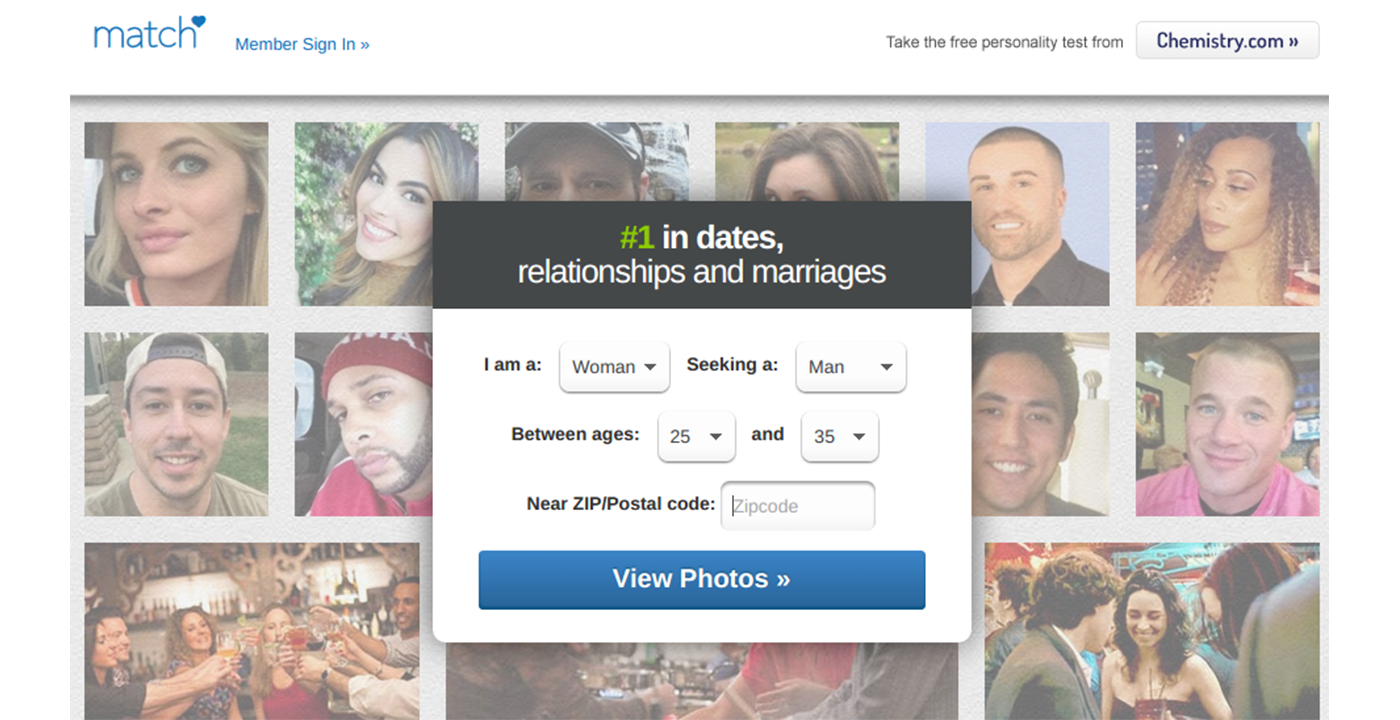Change maximum age dropdown showing 35

(840, 437)
